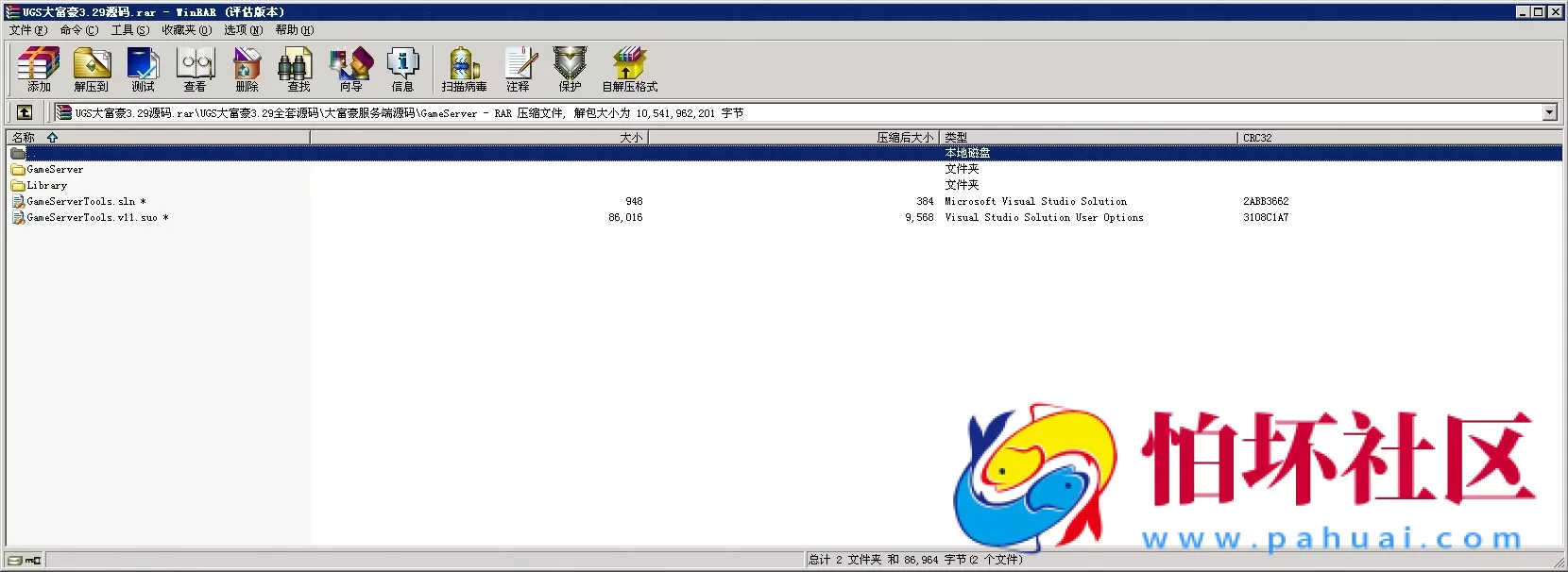Click the status bar totals text
Image resolution: width=1568 pixels, height=572 pixels.
pos(915,560)
